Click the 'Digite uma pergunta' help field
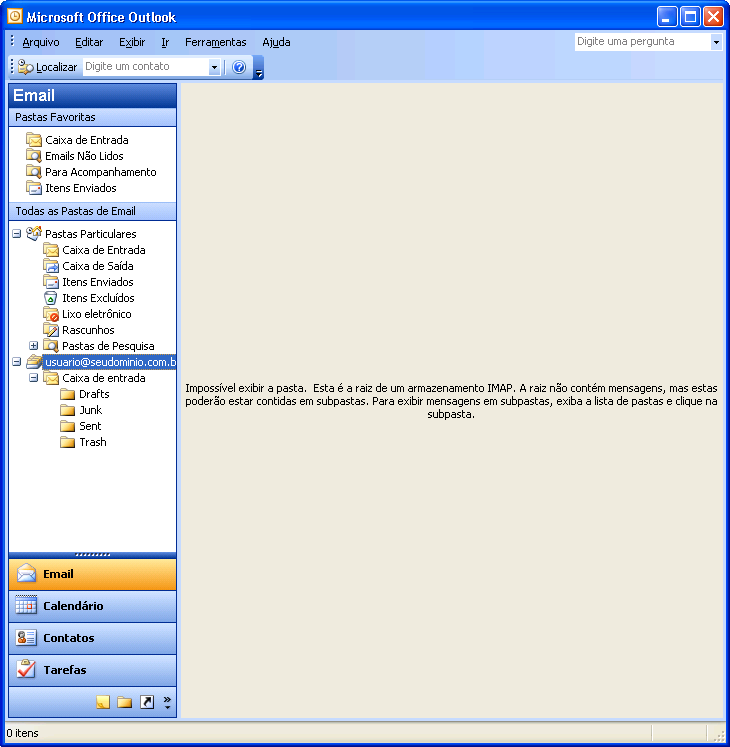The image size is (730, 747). (642, 42)
